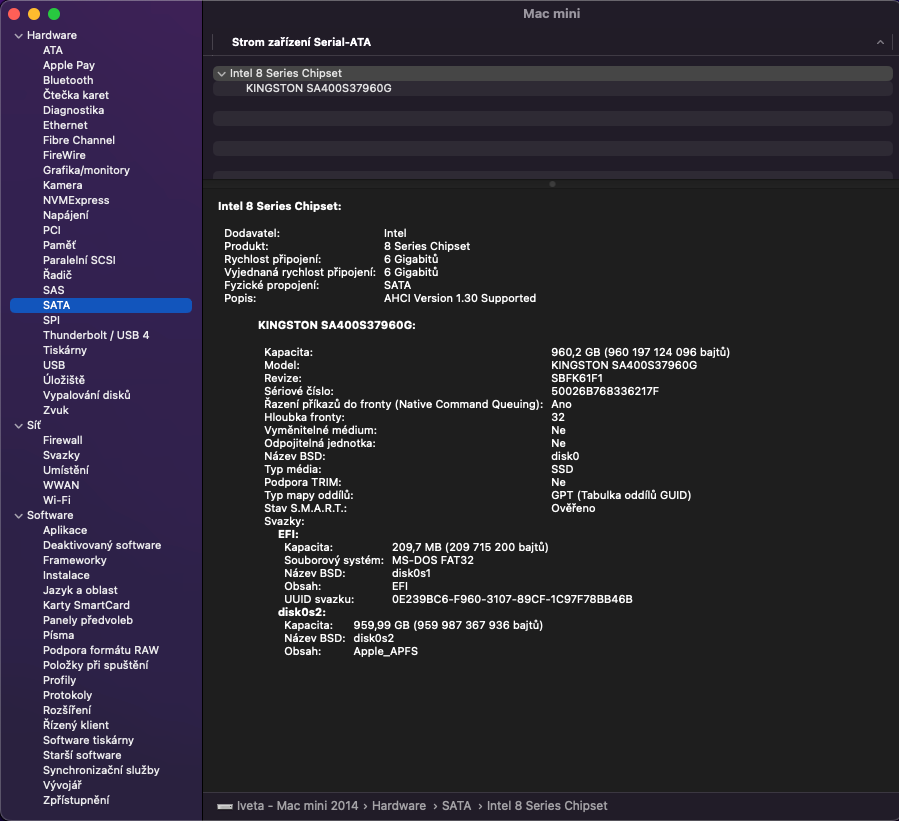Select Řízený klient entry
Image resolution: width=899 pixels, height=821 pixels.
(76, 725)
